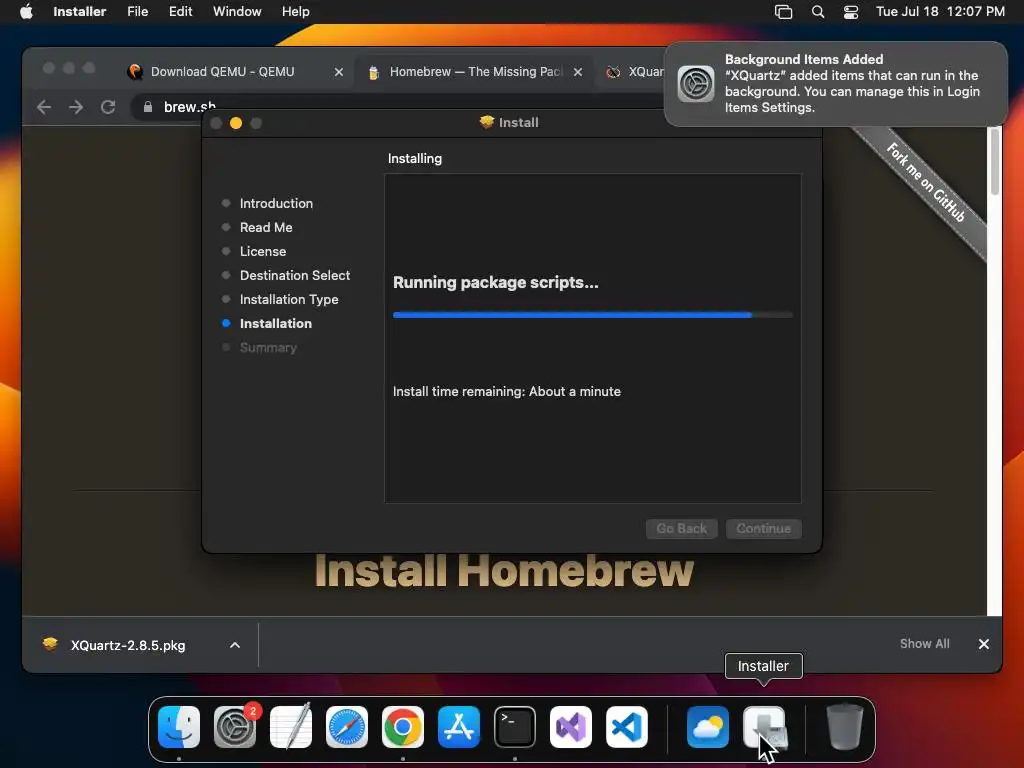Open Control Center icon in menu bar

pos(851,12)
